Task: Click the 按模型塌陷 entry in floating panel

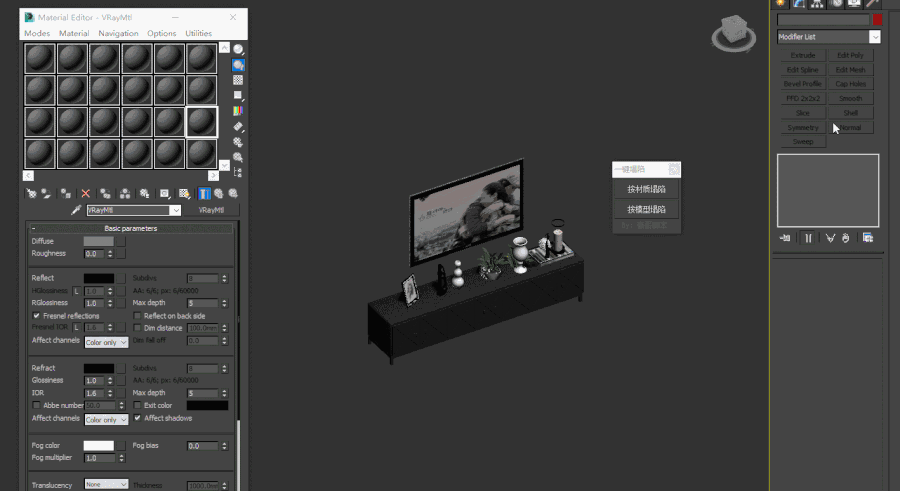Action: coord(646,209)
